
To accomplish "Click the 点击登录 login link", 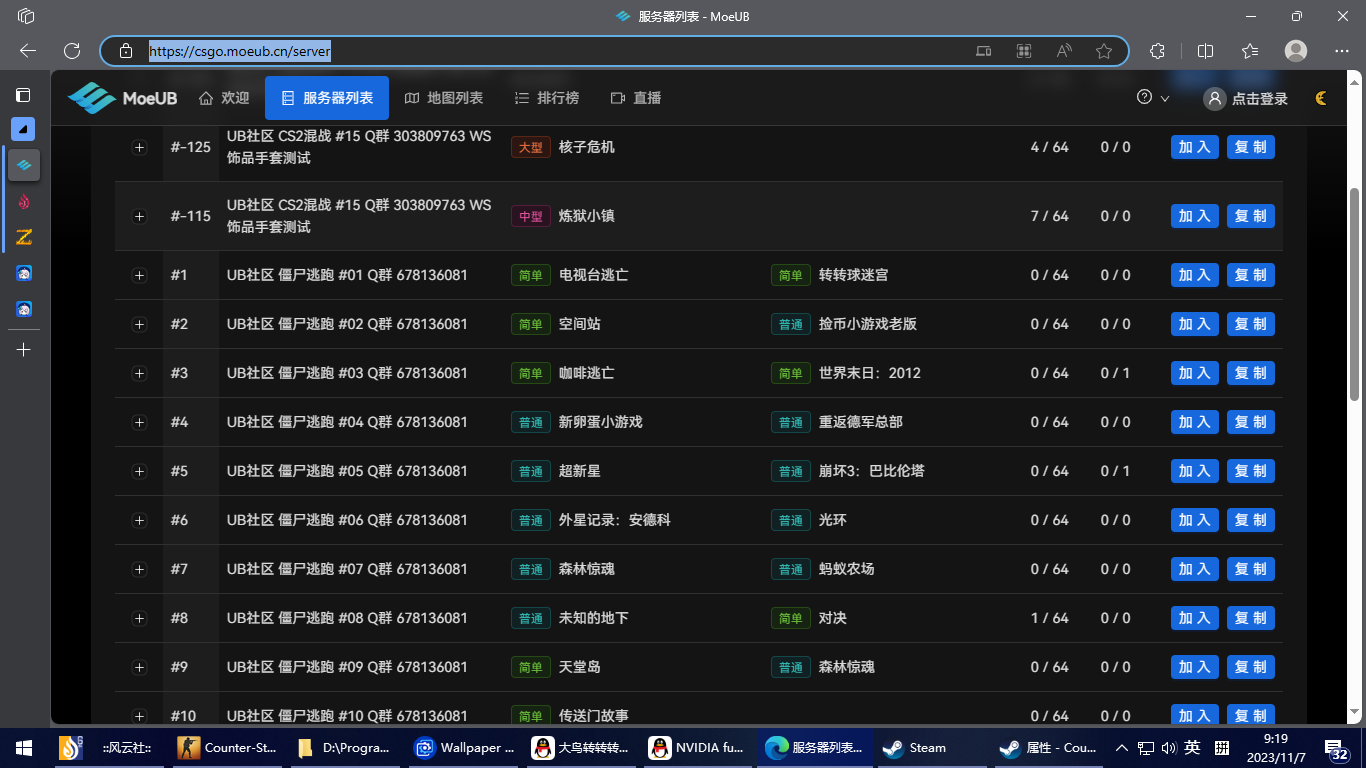I will click(x=1246, y=98).
